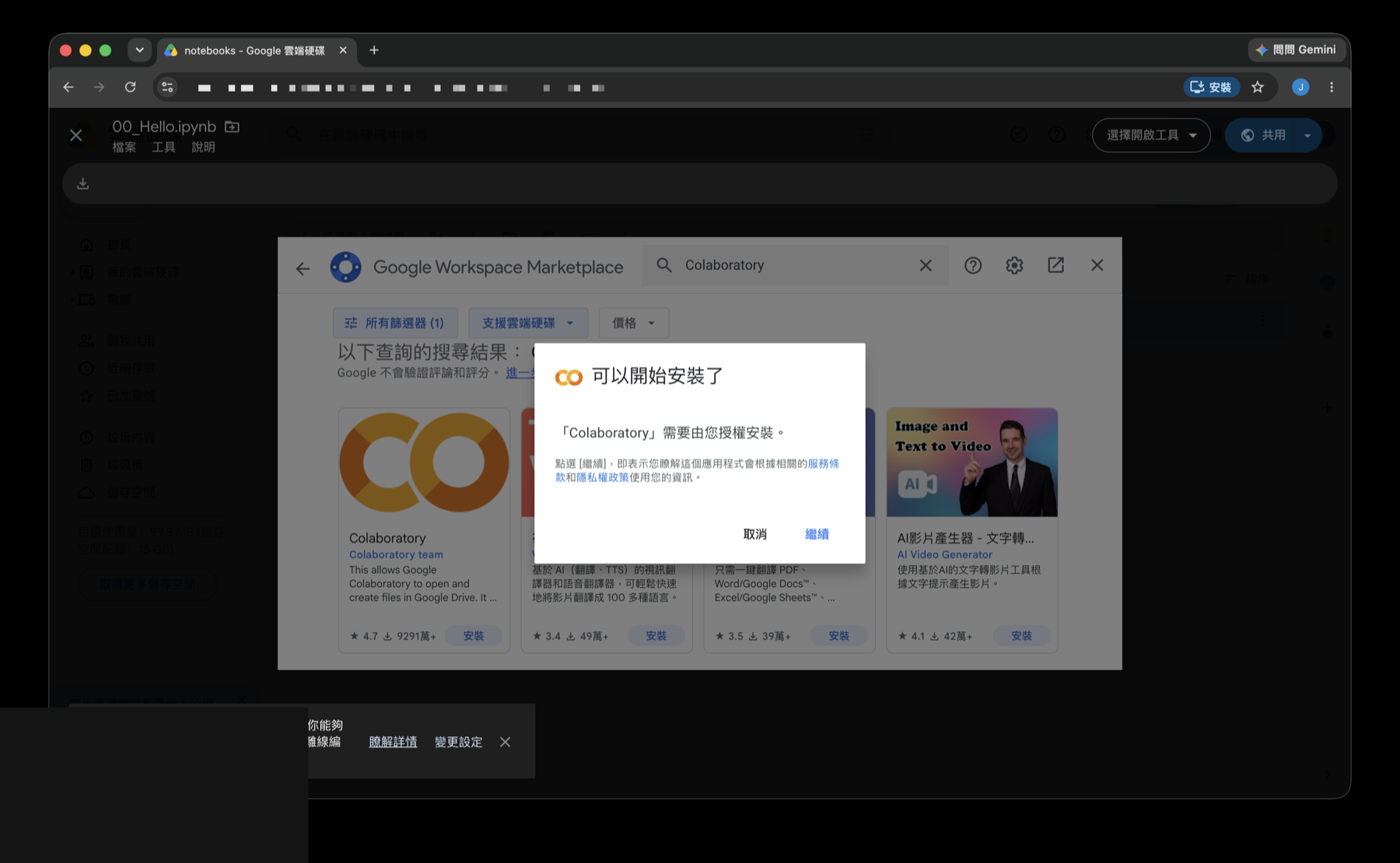Screen dimensions: 1400x863
Task: Expand 價格 price dropdown filter
Action: click(x=634, y=323)
